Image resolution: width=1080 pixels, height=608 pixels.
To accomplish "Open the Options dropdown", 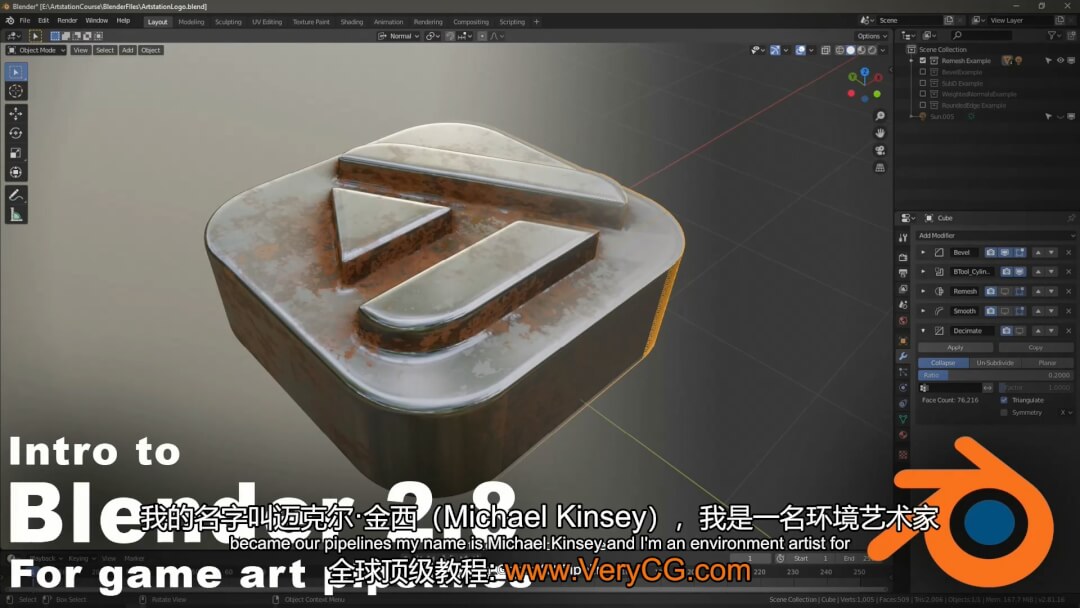I will [x=871, y=36].
